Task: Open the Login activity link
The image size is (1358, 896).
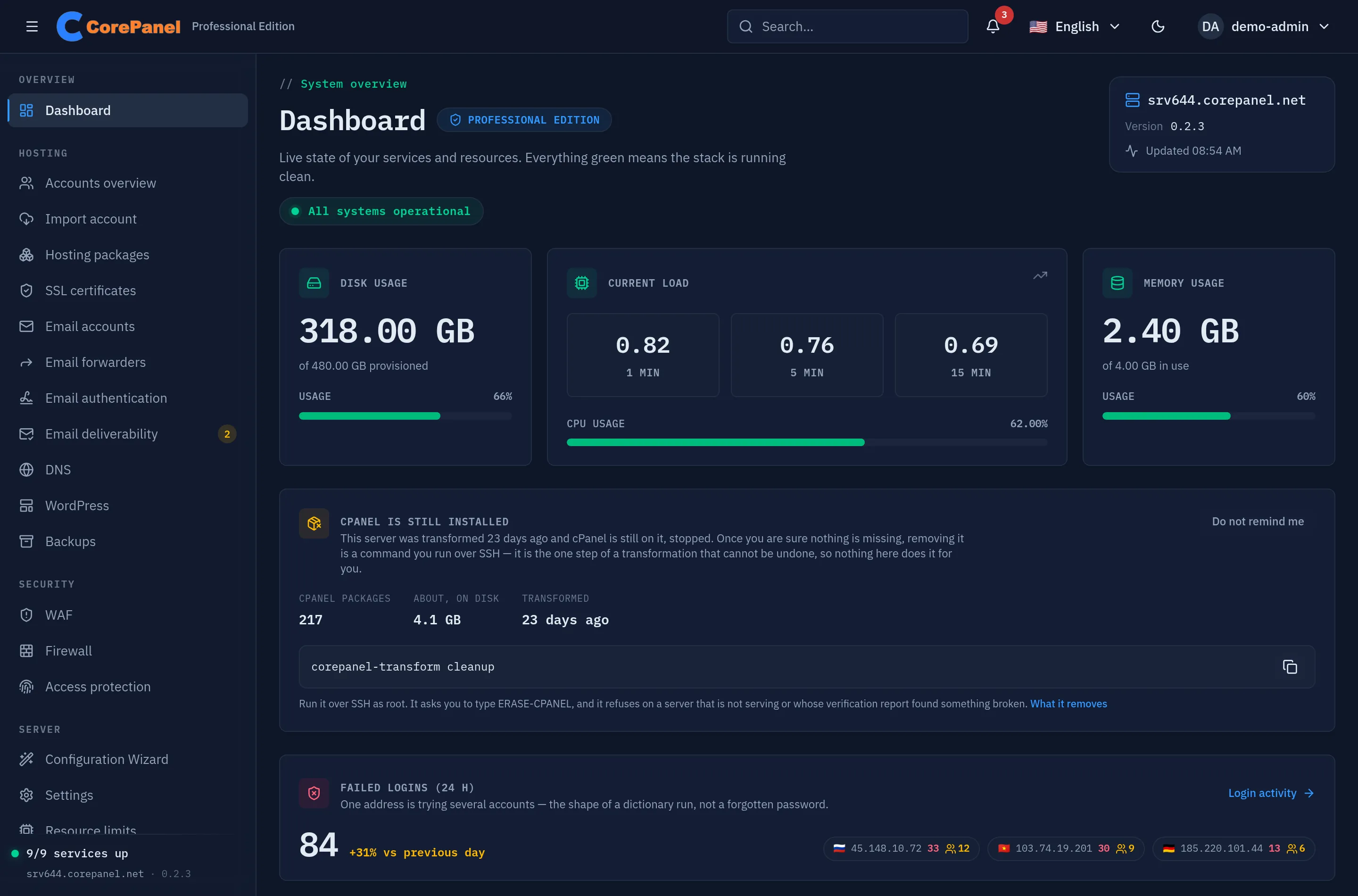Action: coord(1271,793)
